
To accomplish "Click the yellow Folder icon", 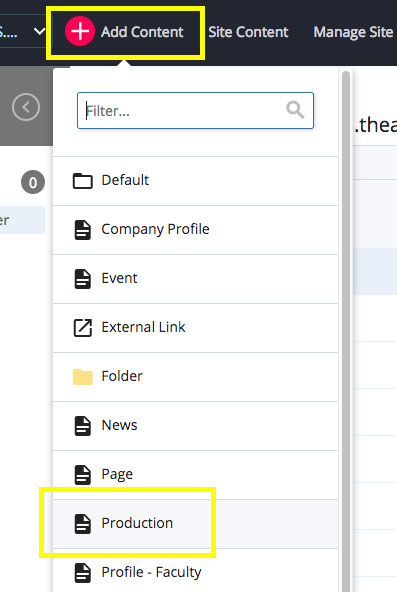I will (x=83, y=376).
